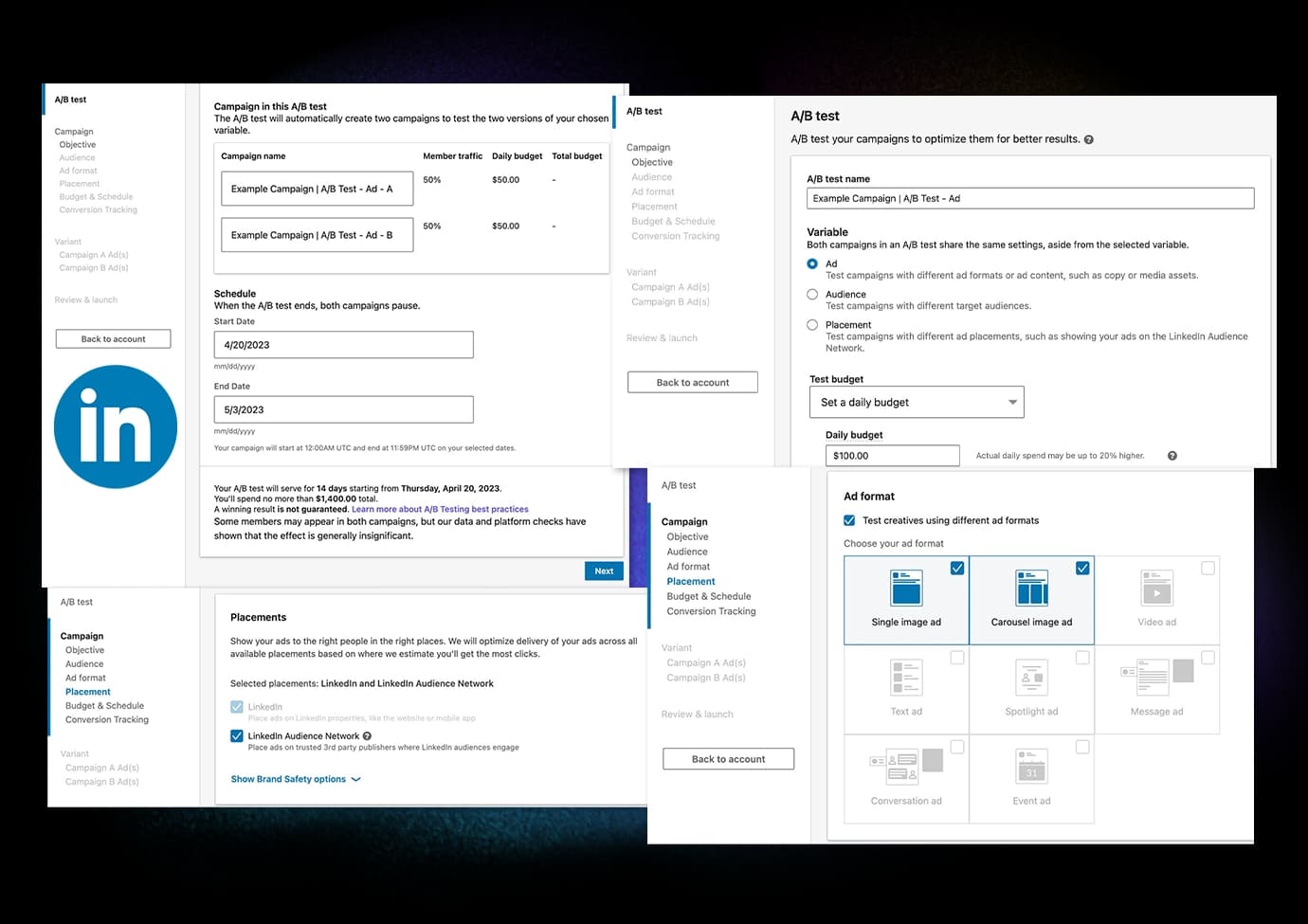Pick the Spotlight ad format icon
The width and height of the screenshot is (1308, 924).
click(1031, 678)
